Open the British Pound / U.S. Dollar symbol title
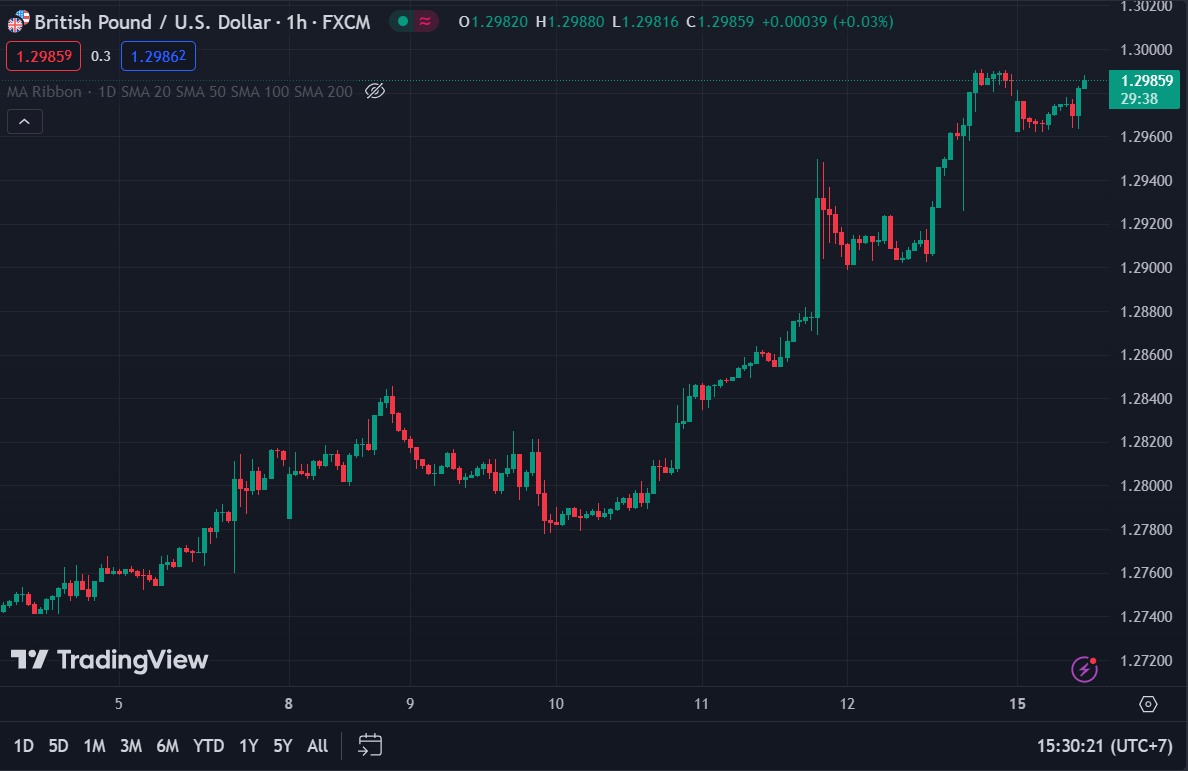 point(154,22)
